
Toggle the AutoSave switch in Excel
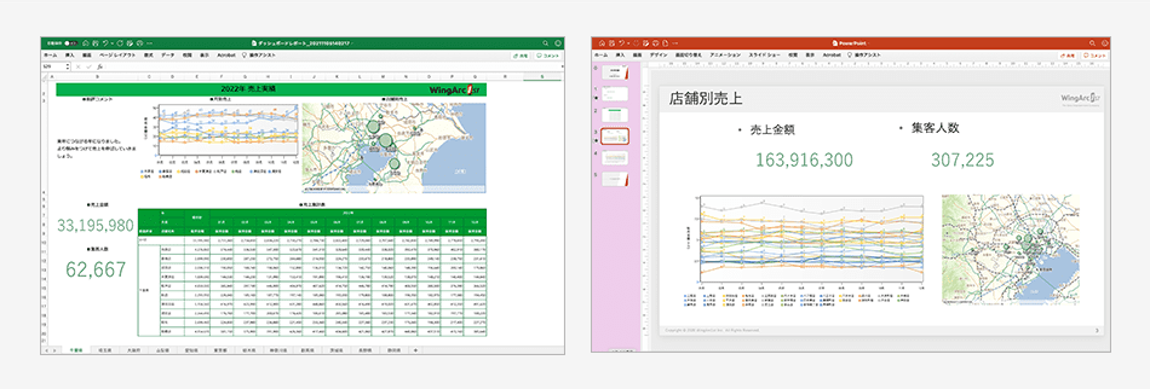(71, 43)
